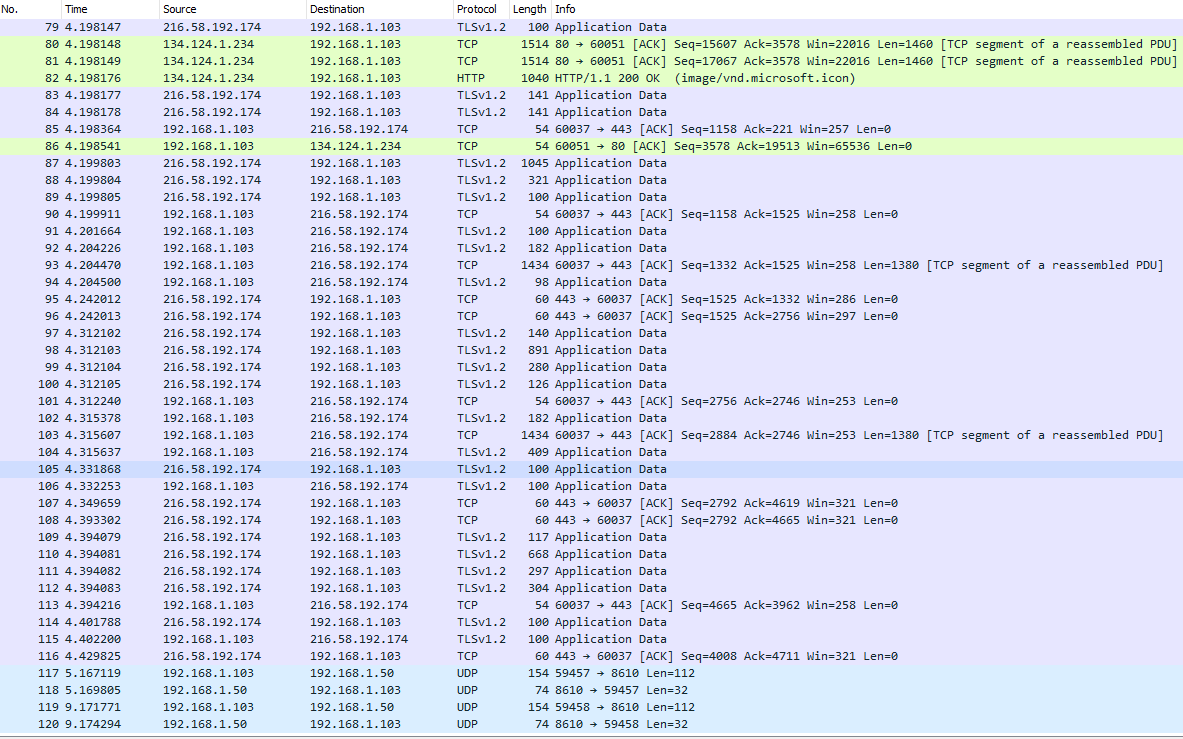
Task: Select packet 117 UDP to 192.168.1.50
Action: point(400,673)
